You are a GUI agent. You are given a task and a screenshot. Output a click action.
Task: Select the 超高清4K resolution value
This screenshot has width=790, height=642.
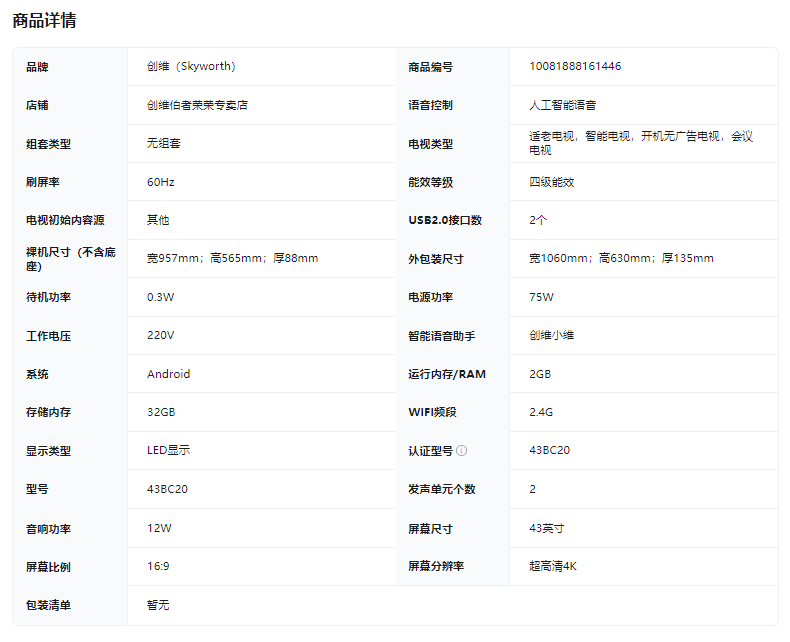553,566
